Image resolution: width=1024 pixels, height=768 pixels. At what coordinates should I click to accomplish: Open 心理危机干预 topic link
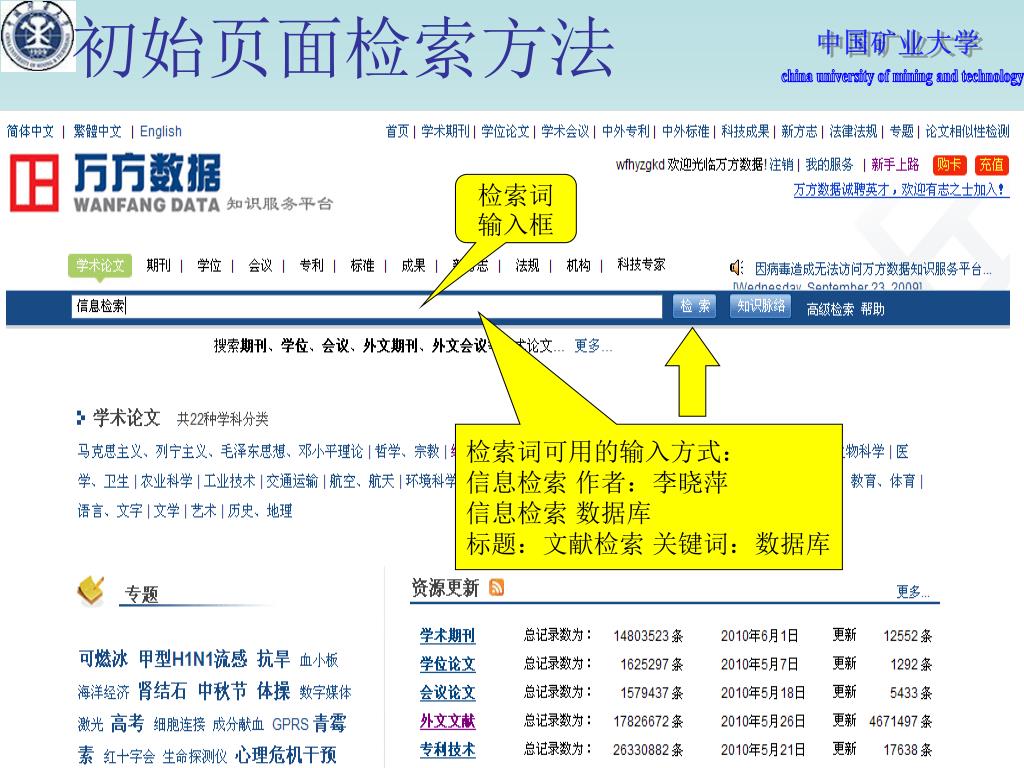286,756
